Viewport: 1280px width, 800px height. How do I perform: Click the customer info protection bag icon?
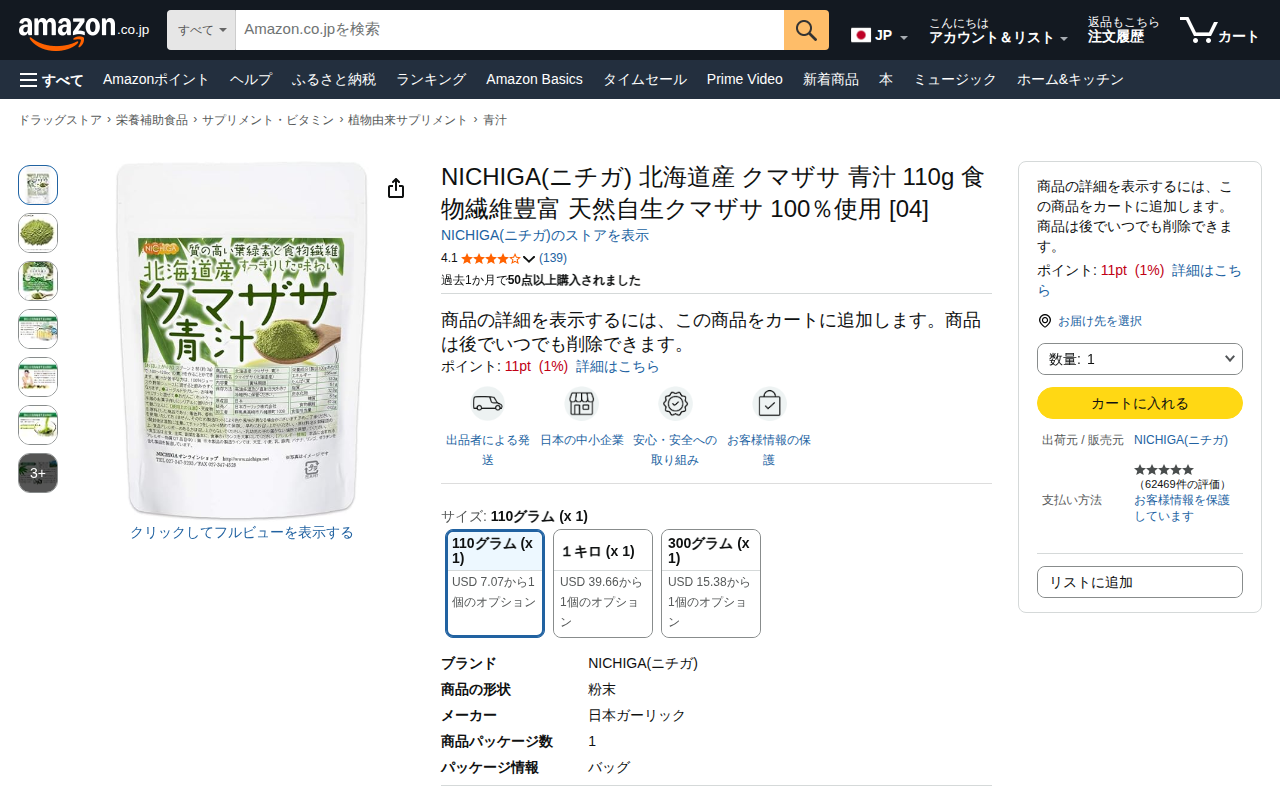click(769, 404)
